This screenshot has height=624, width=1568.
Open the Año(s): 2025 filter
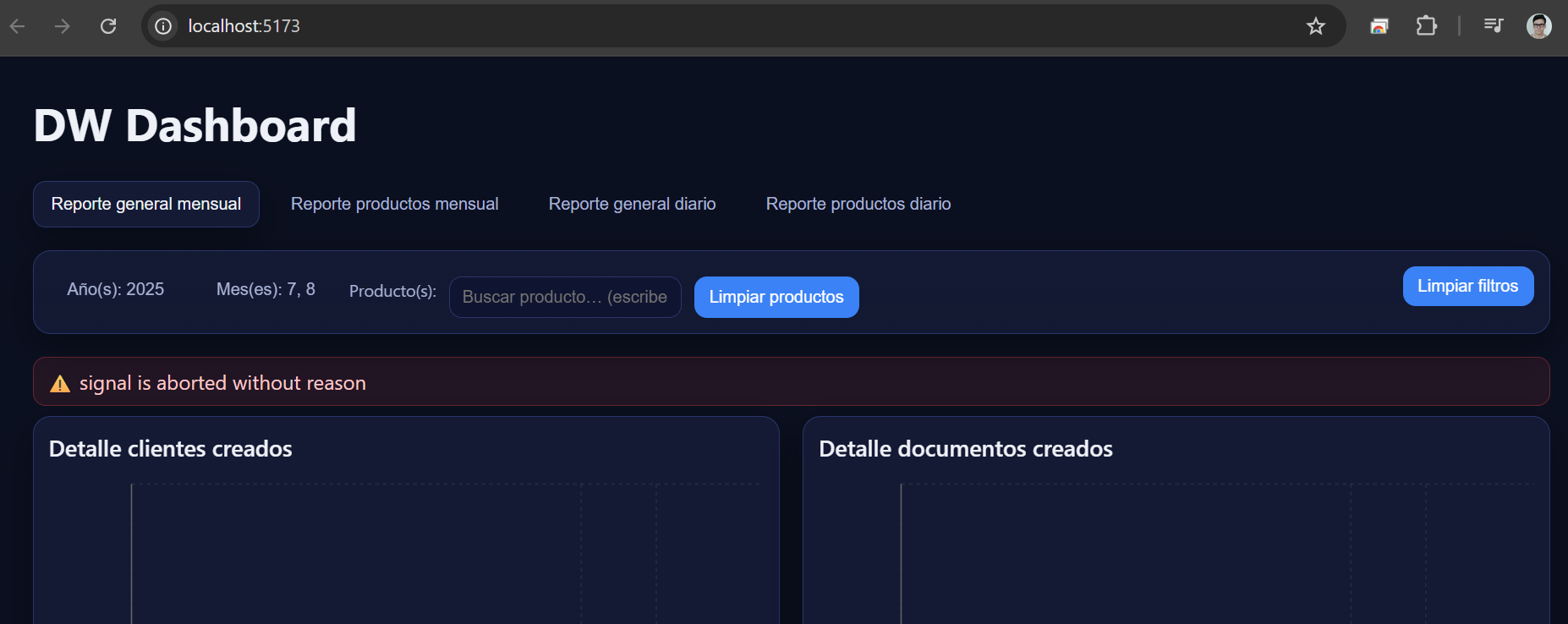click(x=116, y=289)
